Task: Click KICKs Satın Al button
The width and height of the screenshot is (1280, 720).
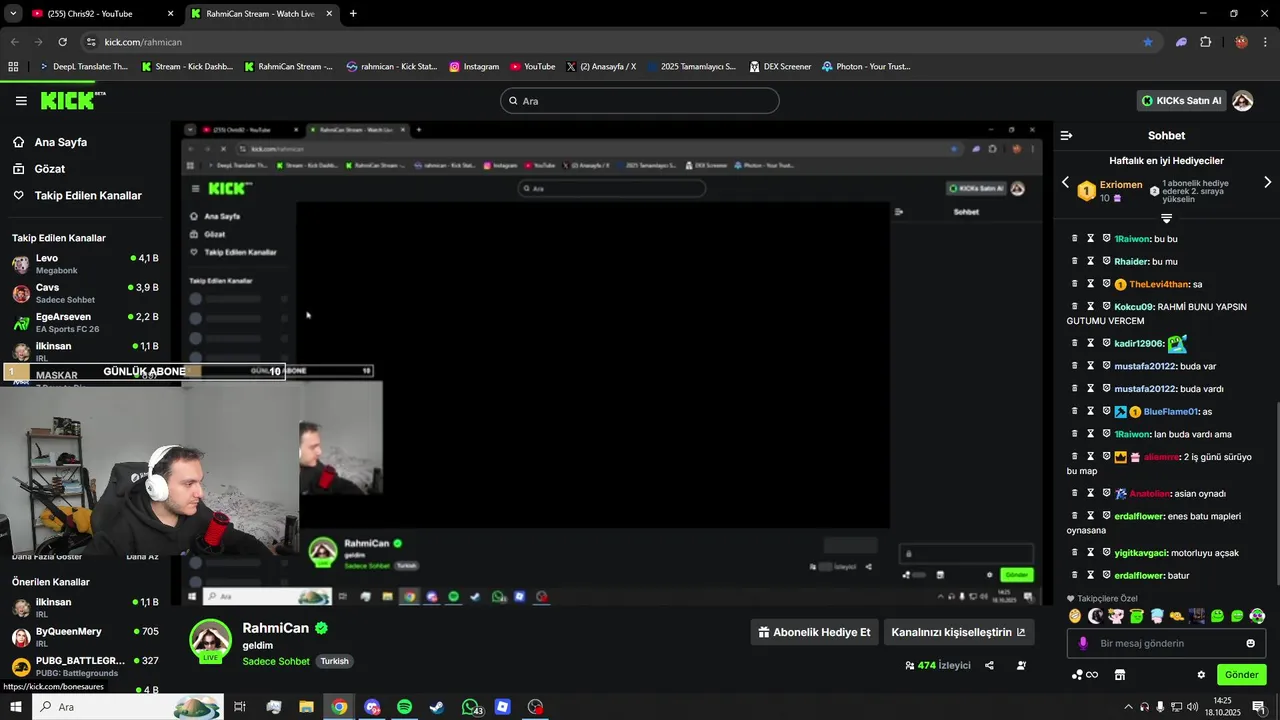Action: point(1182,101)
